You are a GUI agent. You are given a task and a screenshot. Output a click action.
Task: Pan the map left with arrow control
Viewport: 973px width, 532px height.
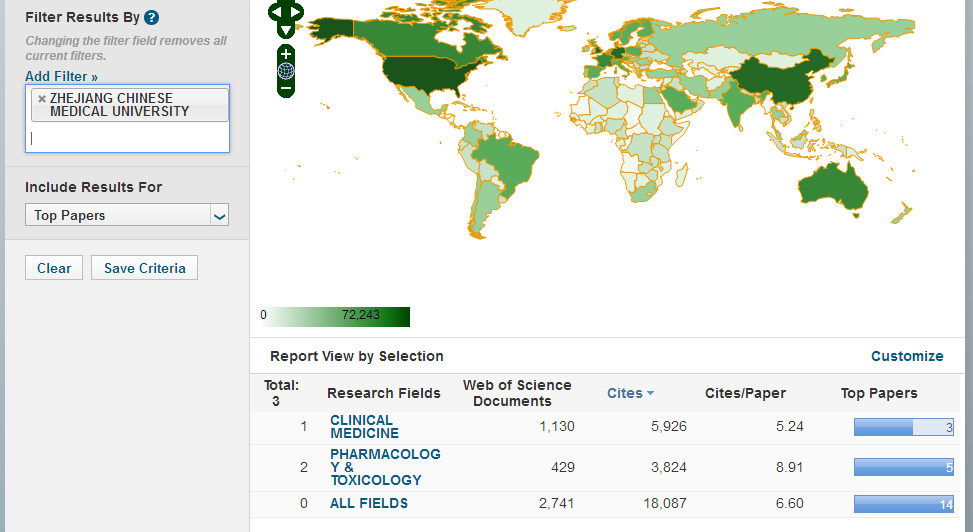276,12
